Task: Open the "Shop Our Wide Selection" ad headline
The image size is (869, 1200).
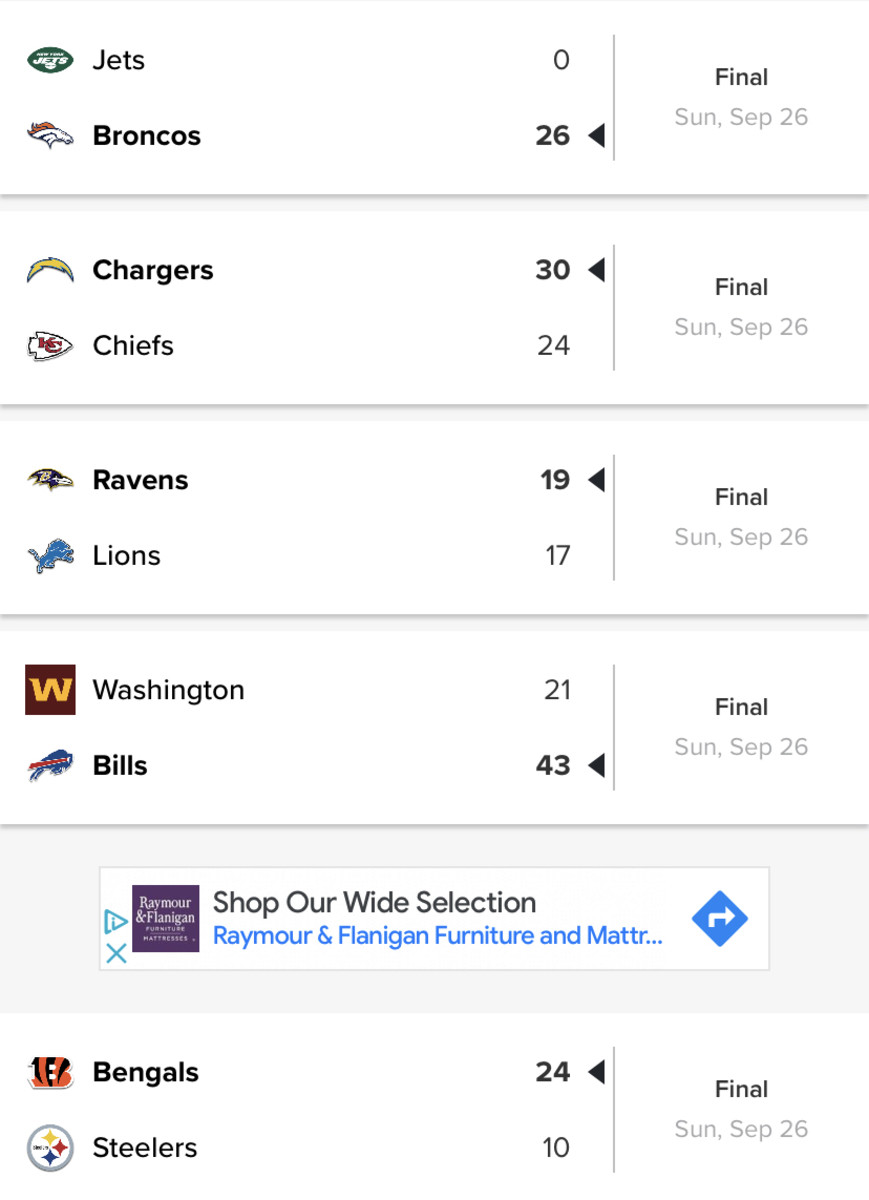Action: pyautogui.click(x=374, y=902)
